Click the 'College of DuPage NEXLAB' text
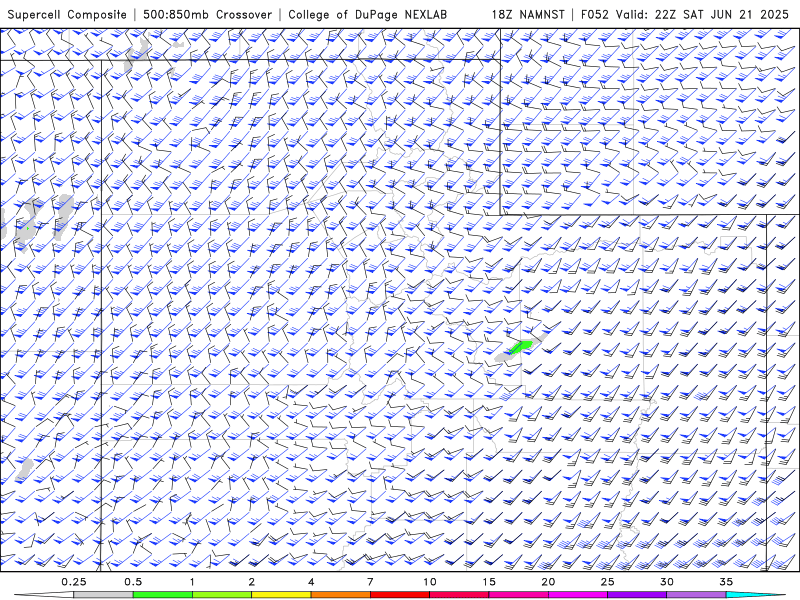This screenshot has width=800, height=600. click(x=367, y=14)
